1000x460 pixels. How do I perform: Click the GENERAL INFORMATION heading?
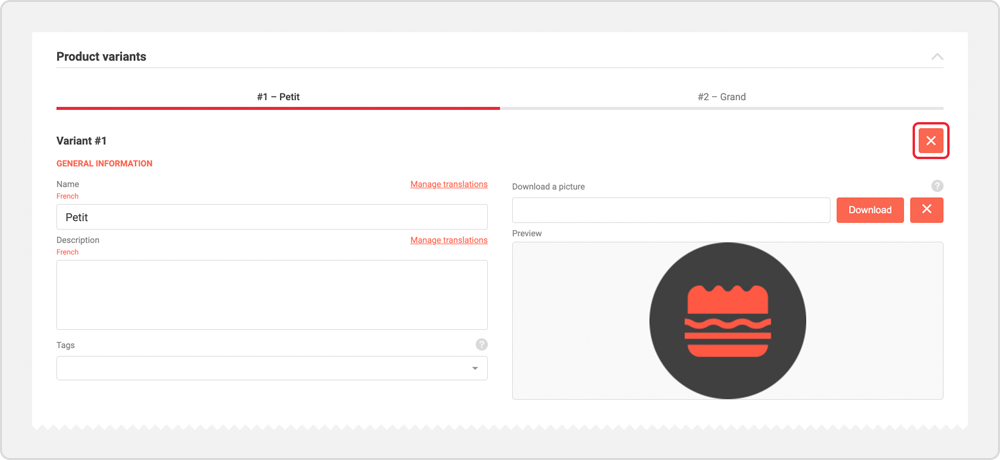pos(104,164)
